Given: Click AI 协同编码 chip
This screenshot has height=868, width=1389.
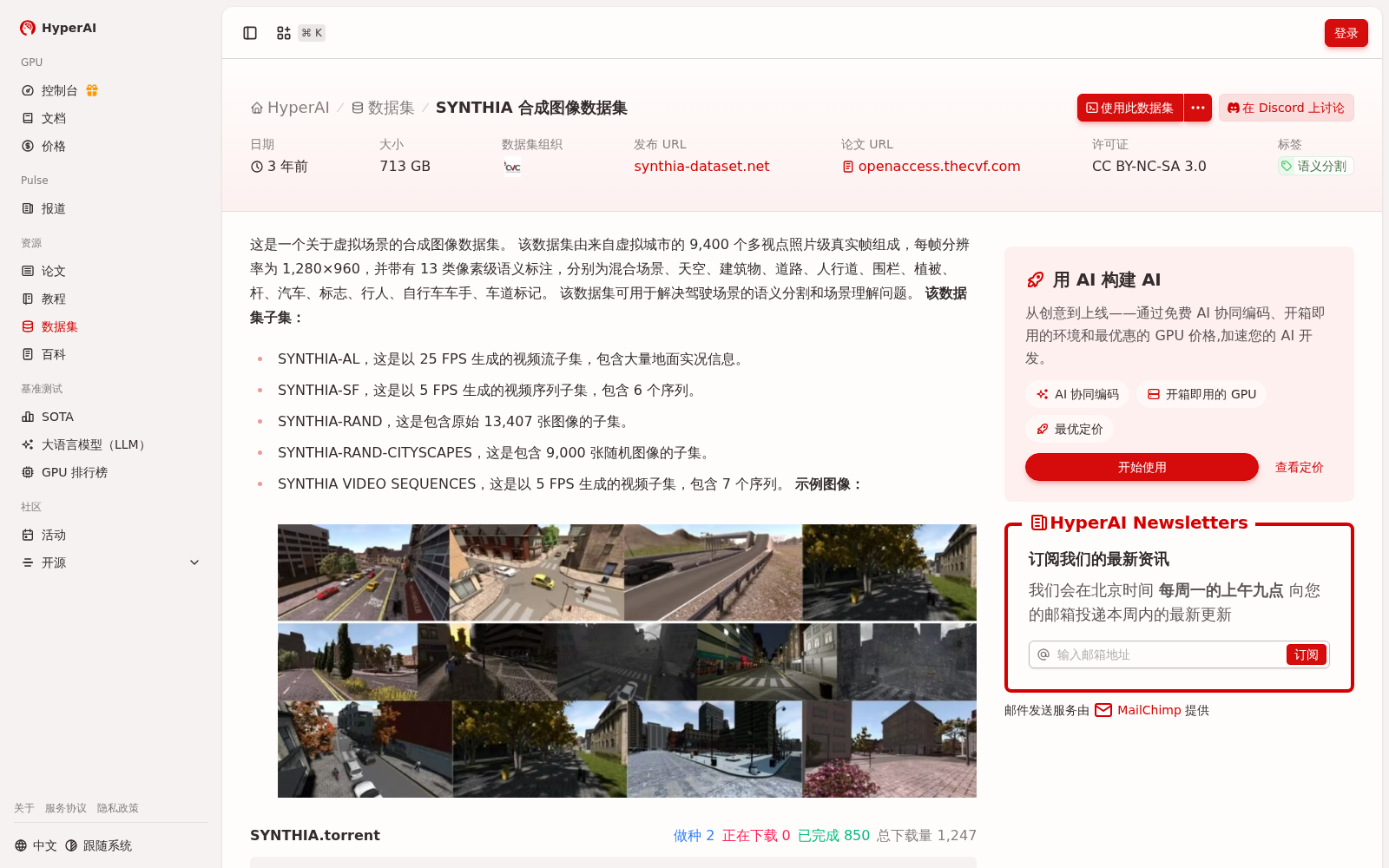Looking at the screenshot, I should (1077, 394).
